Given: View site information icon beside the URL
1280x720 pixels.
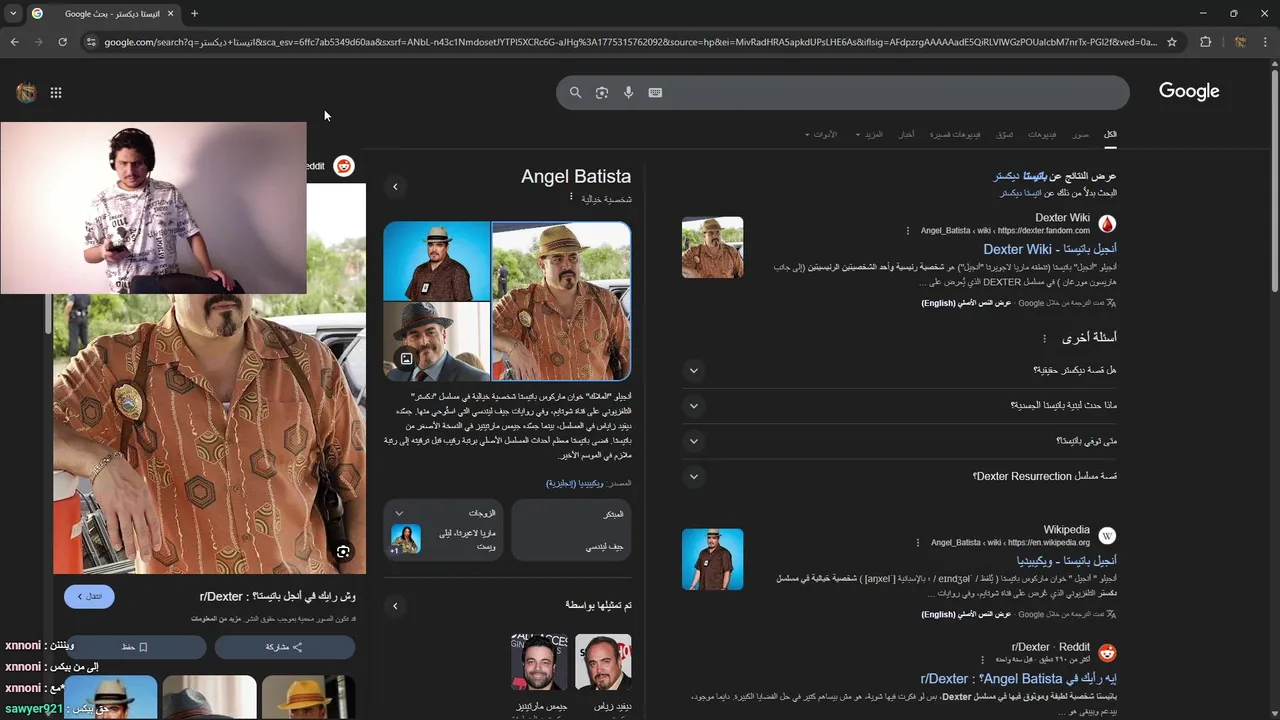Looking at the screenshot, I should point(90,42).
